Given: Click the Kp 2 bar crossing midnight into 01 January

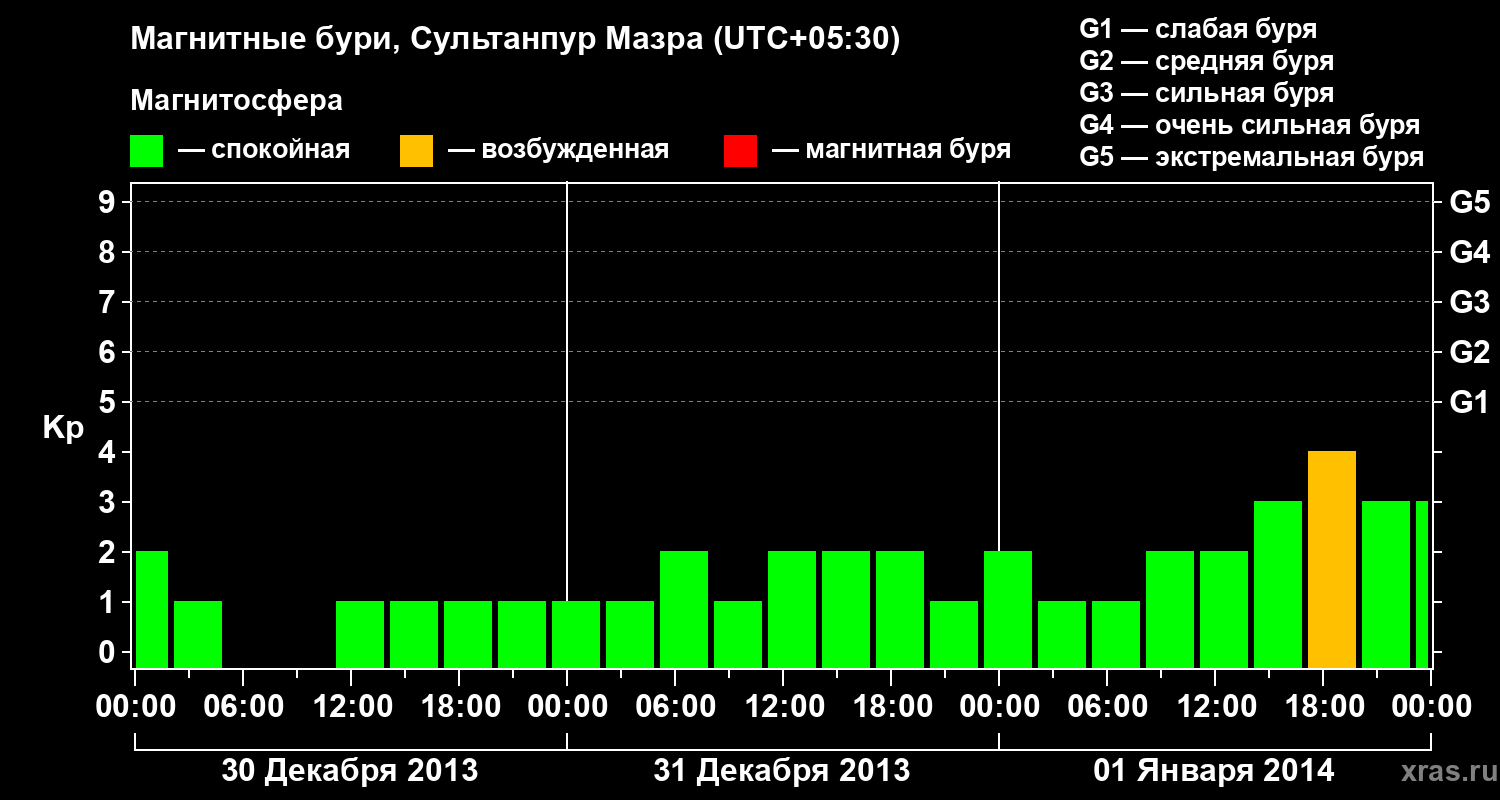Looking at the screenshot, I should point(1008,609).
